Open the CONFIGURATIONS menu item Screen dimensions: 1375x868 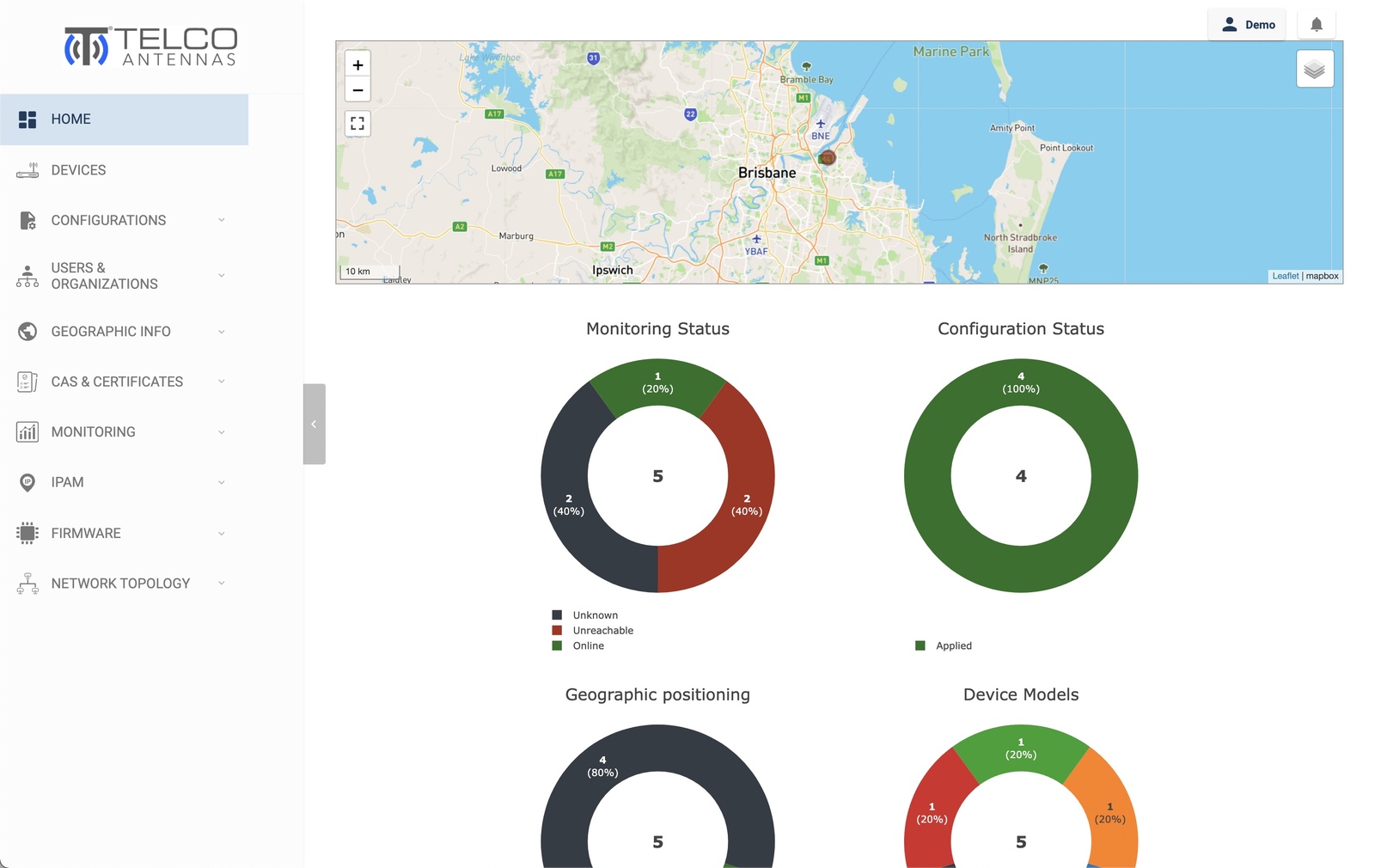[124, 220]
